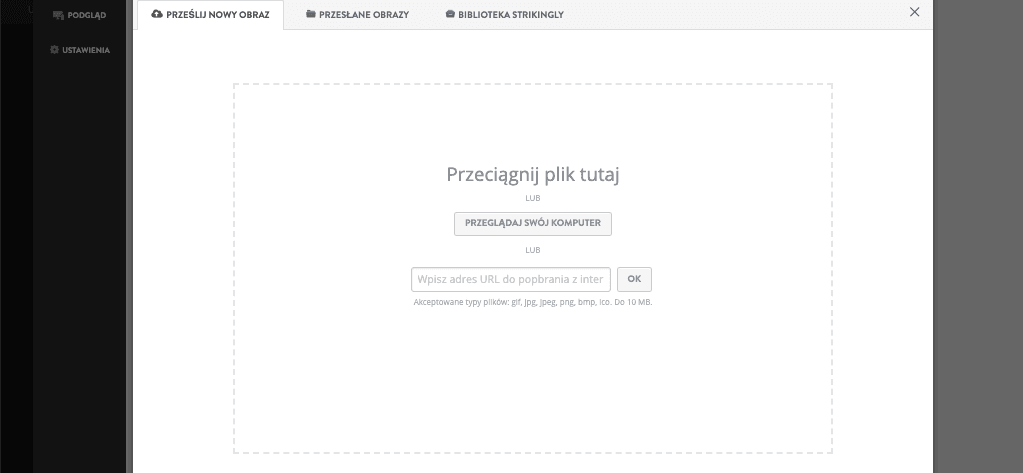
Task: Close the image upload dialog
Action: pos(915,12)
